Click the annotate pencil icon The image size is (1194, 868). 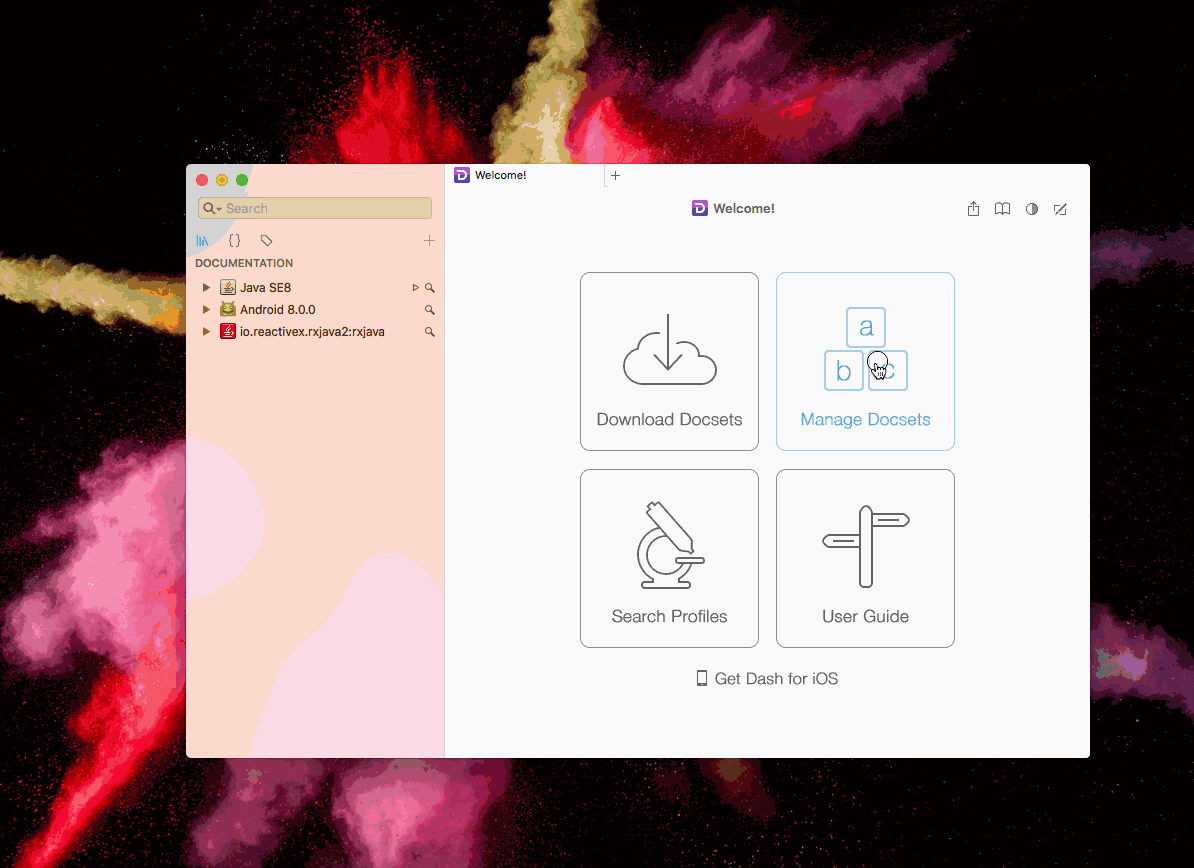1060,209
